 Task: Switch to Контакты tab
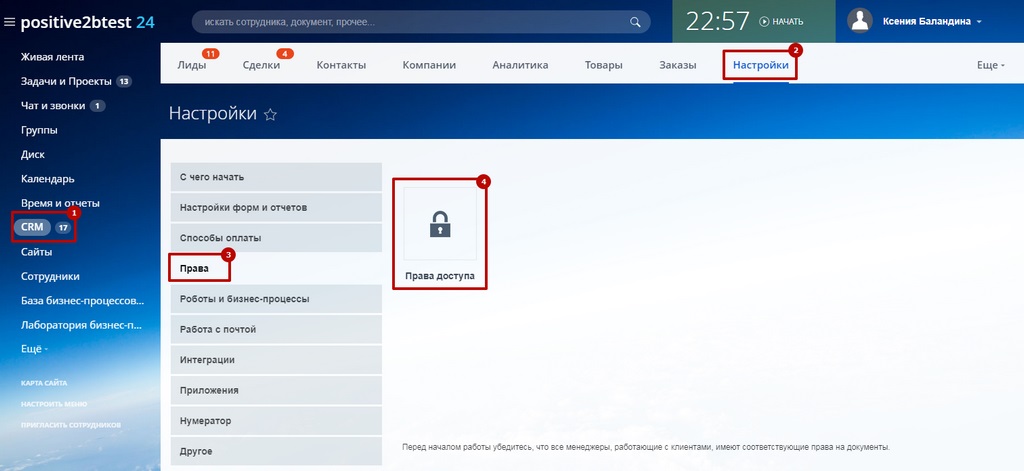341,65
